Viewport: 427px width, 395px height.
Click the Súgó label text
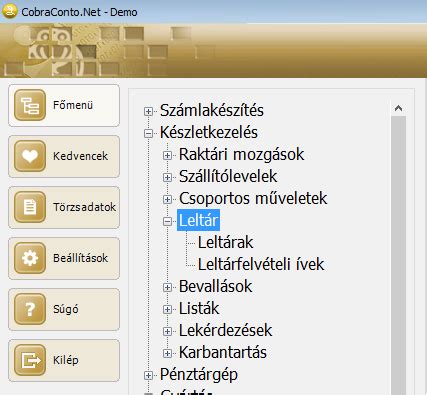click(66, 309)
